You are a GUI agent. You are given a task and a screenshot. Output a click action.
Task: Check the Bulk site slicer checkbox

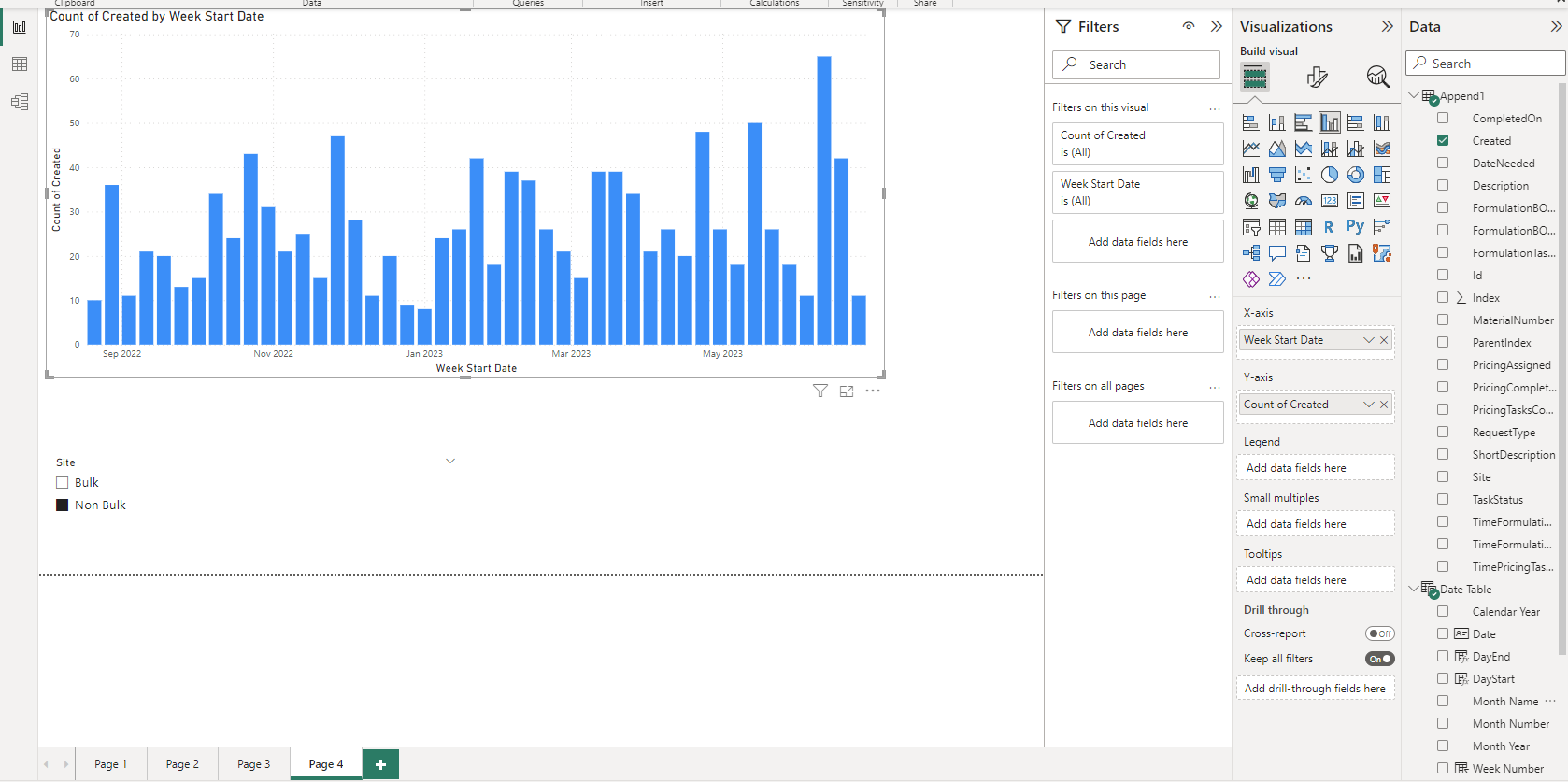click(x=63, y=483)
